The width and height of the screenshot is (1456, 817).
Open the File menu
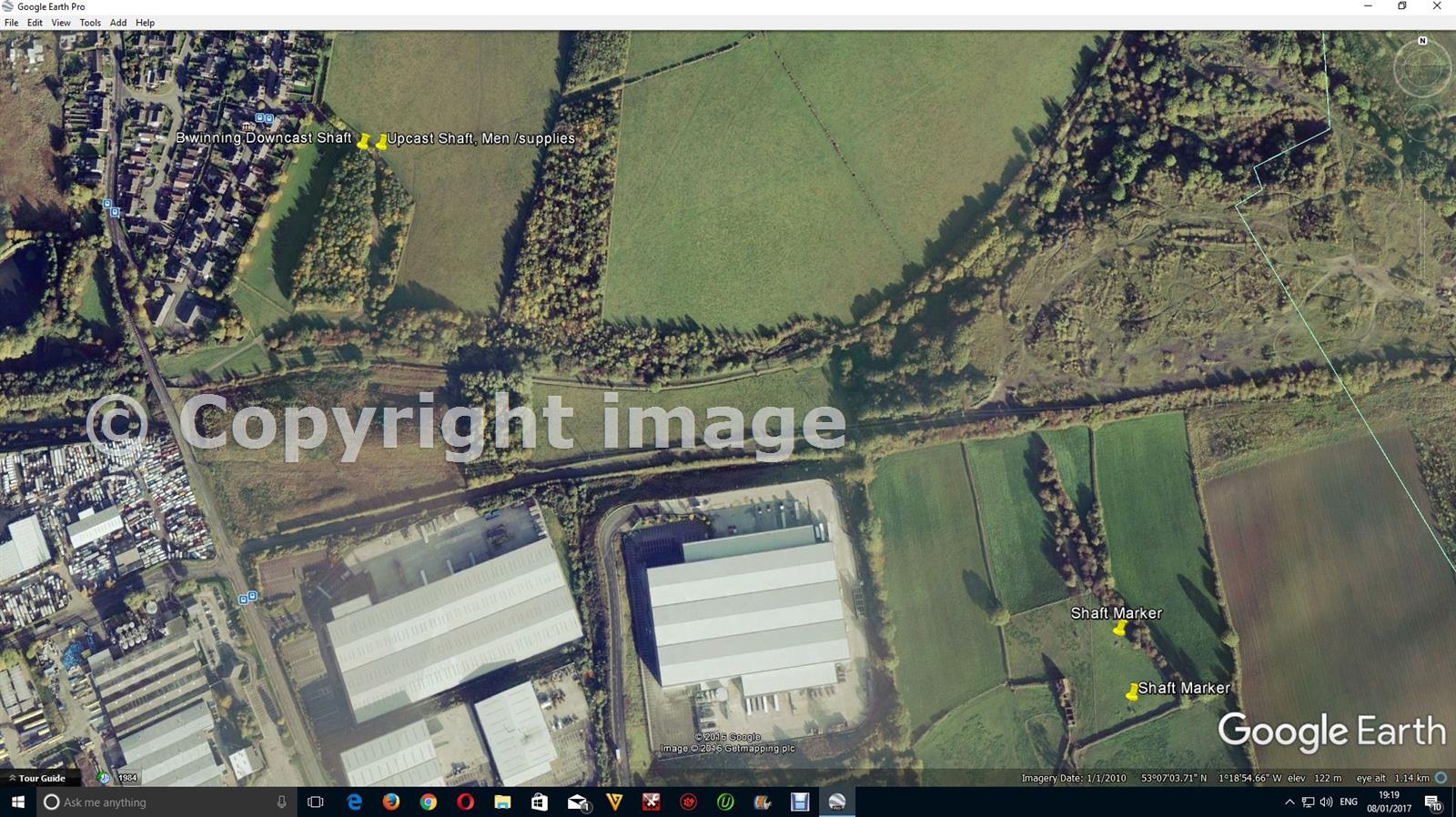click(x=11, y=23)
